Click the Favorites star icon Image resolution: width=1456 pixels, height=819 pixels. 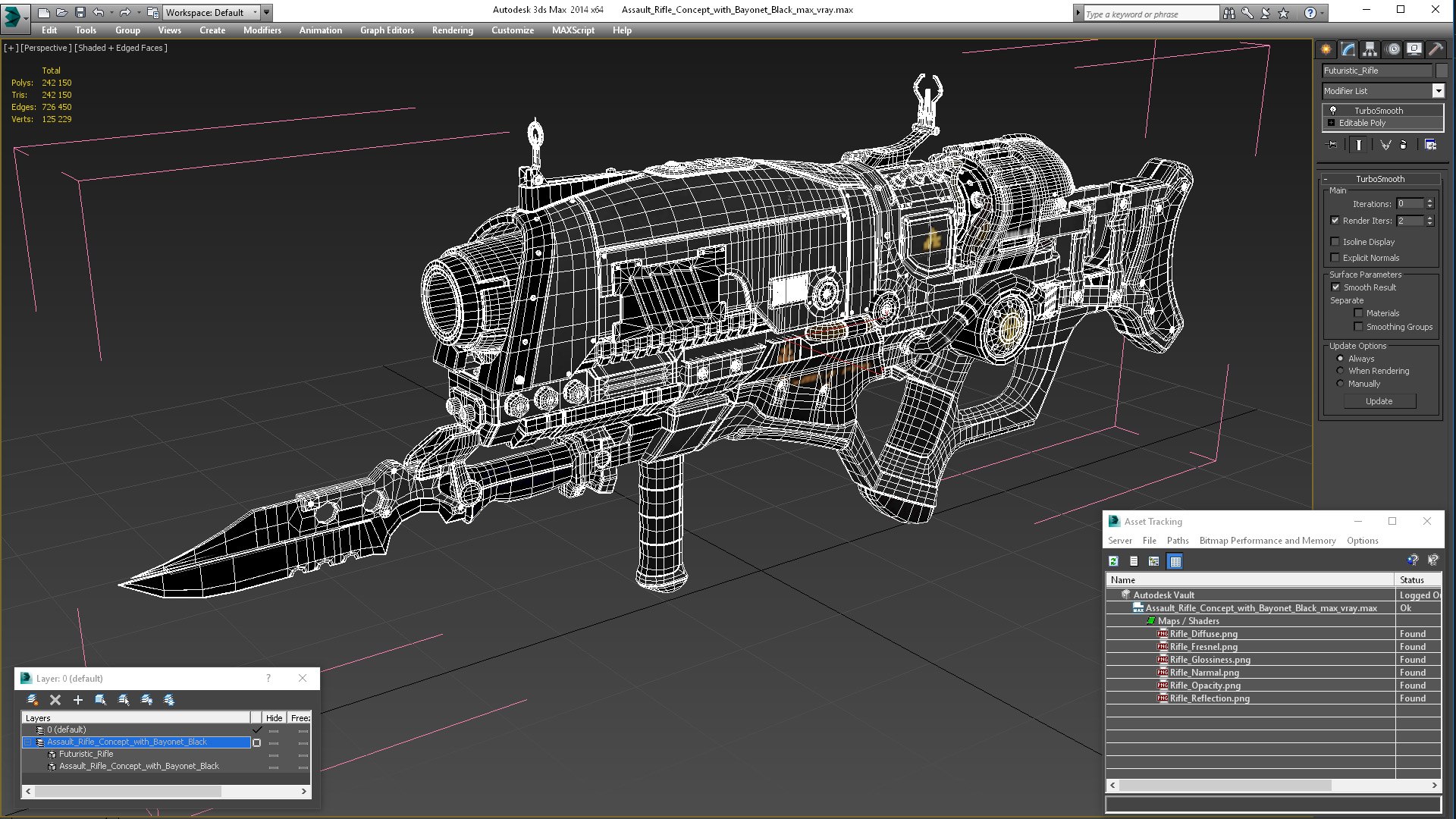[x=1284, y=13]
